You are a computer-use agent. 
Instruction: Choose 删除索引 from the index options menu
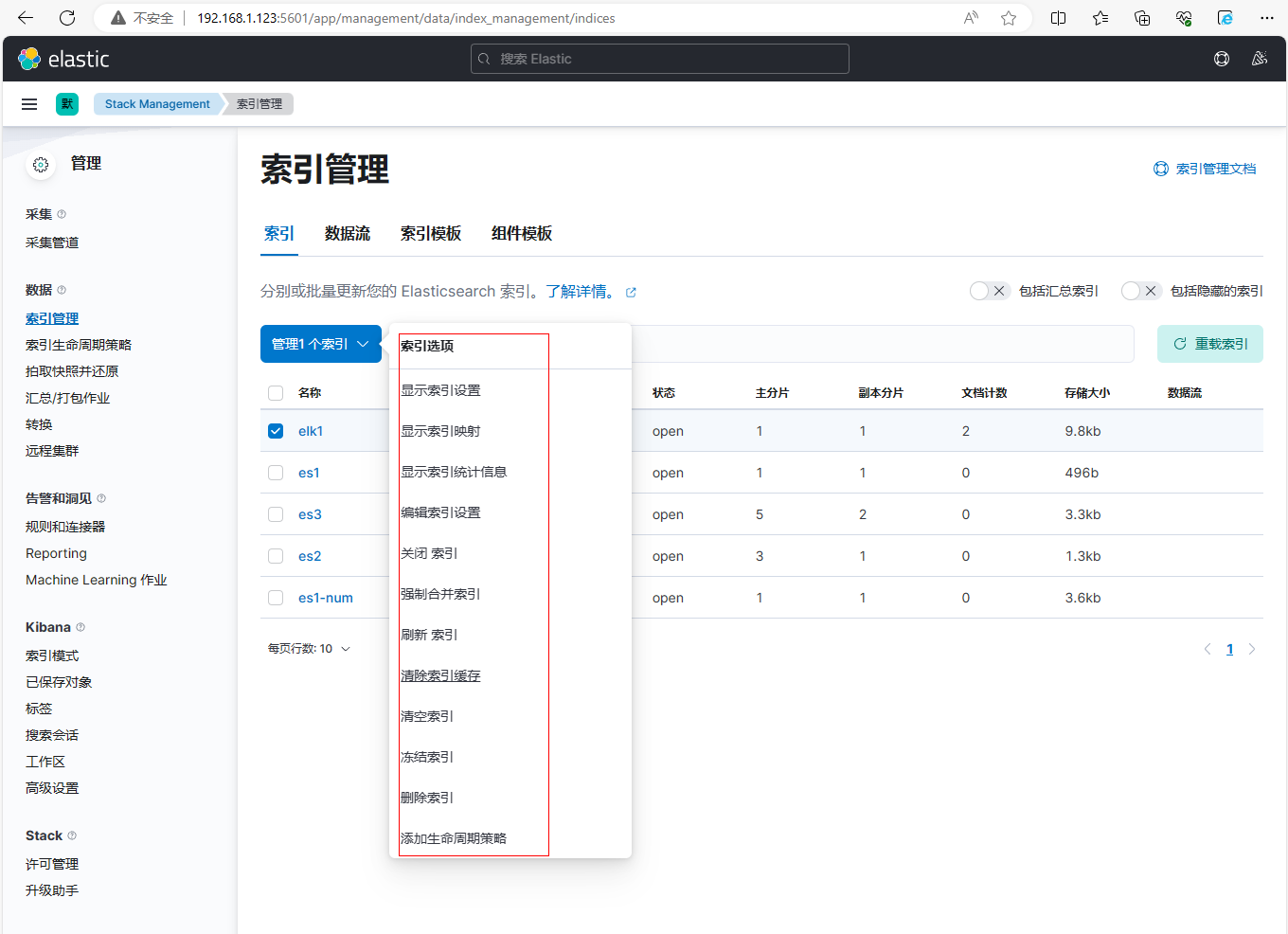click(427, 798)
